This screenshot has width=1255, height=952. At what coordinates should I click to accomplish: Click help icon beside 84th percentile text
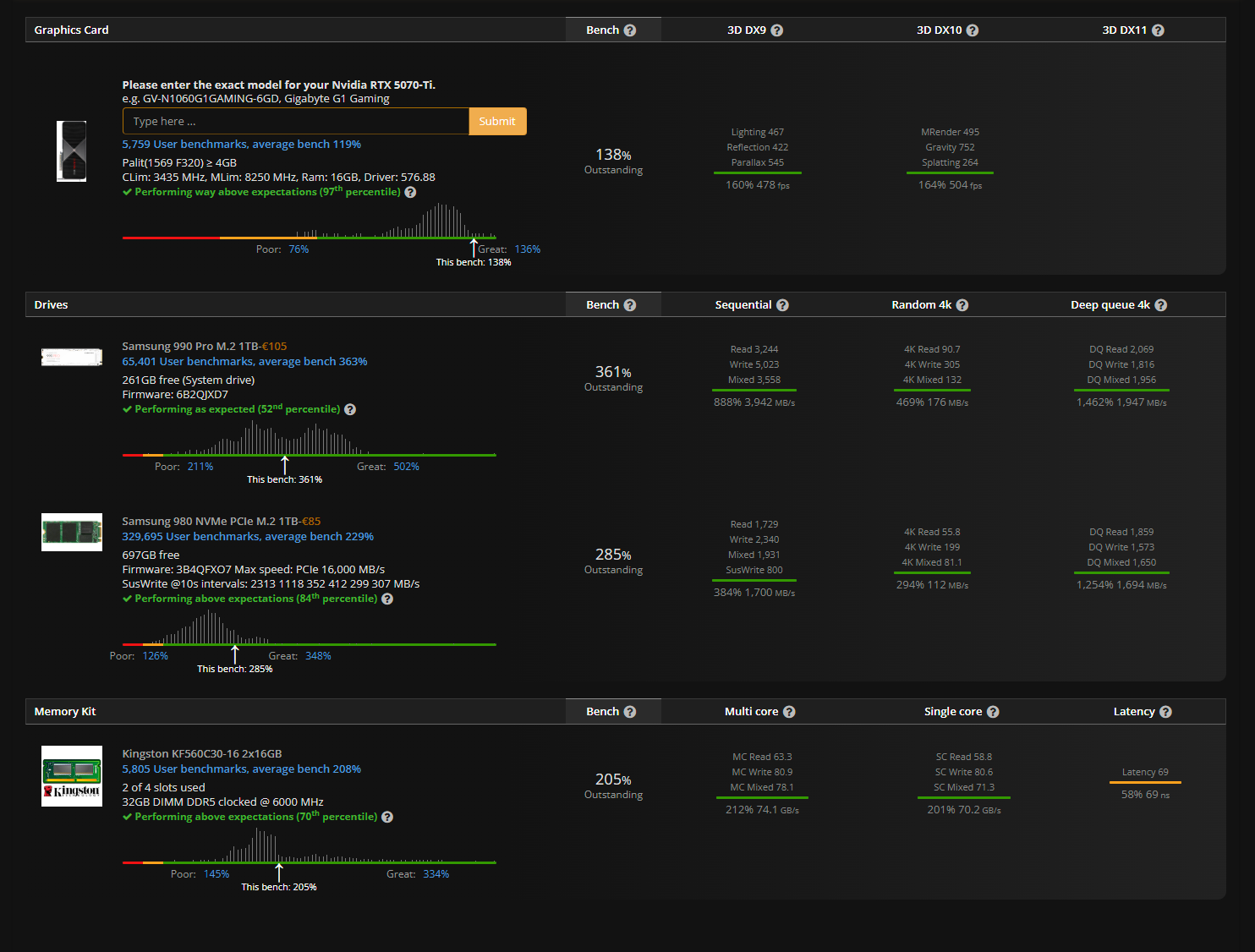[387, 599]
